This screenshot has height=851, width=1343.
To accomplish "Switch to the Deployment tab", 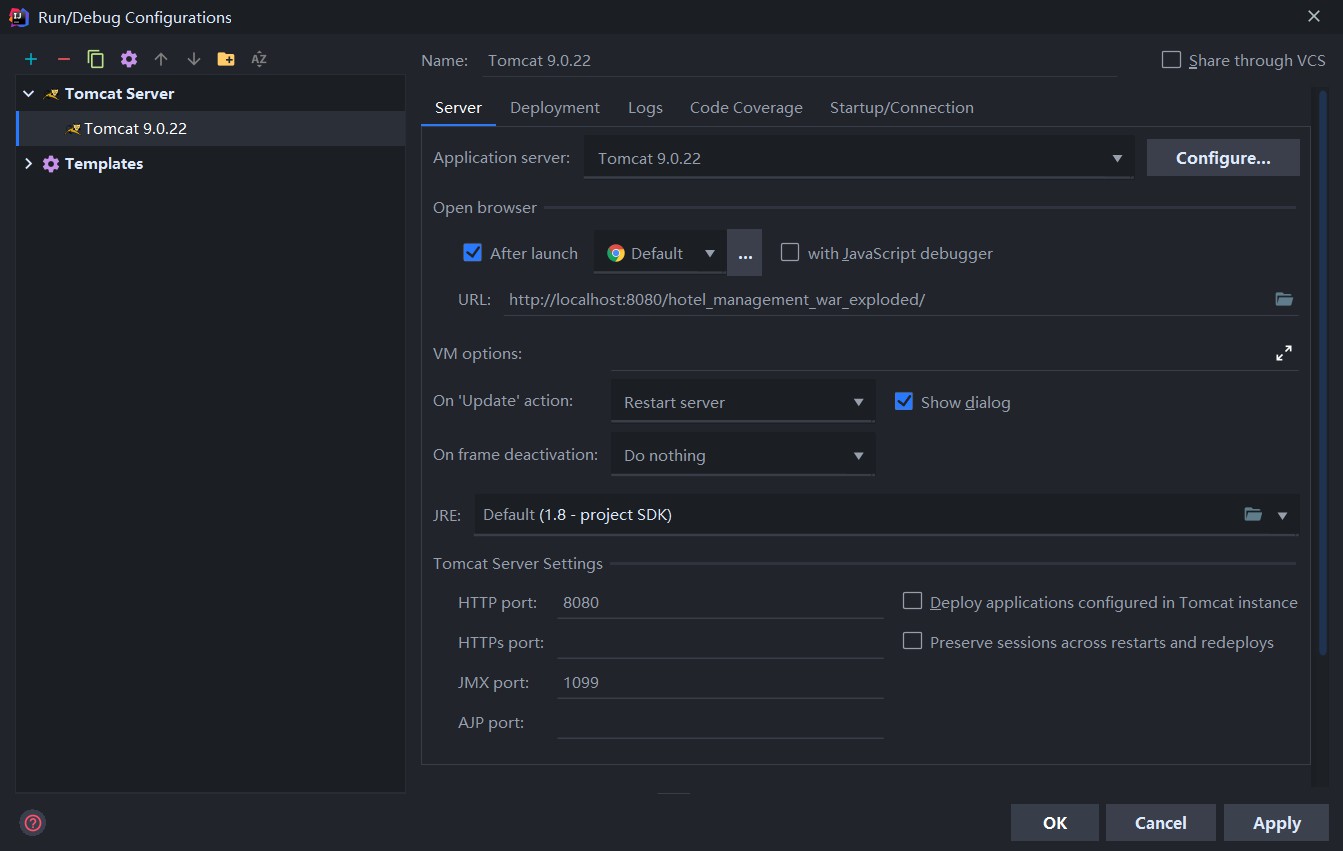I will pyautogui.click(x=555, y=108).
